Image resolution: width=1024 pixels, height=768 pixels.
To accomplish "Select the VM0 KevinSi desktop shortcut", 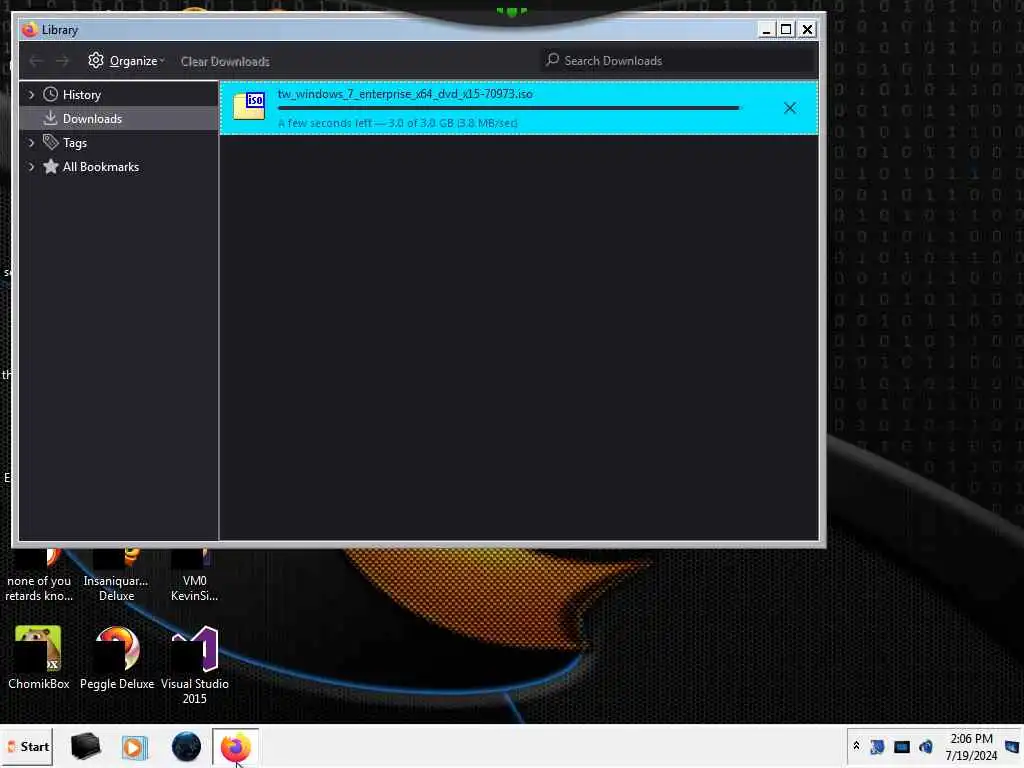I will (x=195, y=576).
